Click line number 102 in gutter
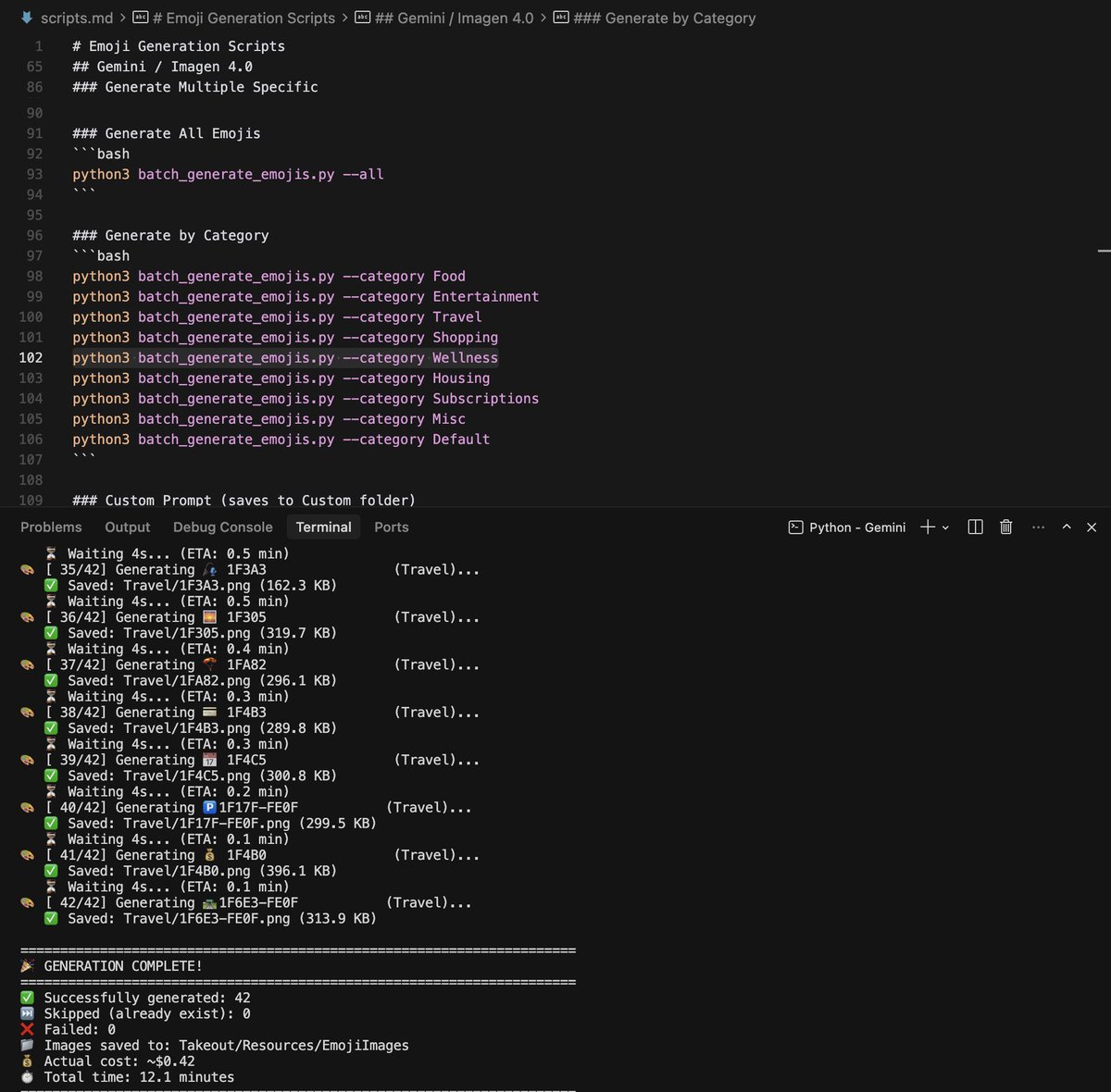This screenshot has height=1092, width=1111. 31,358
